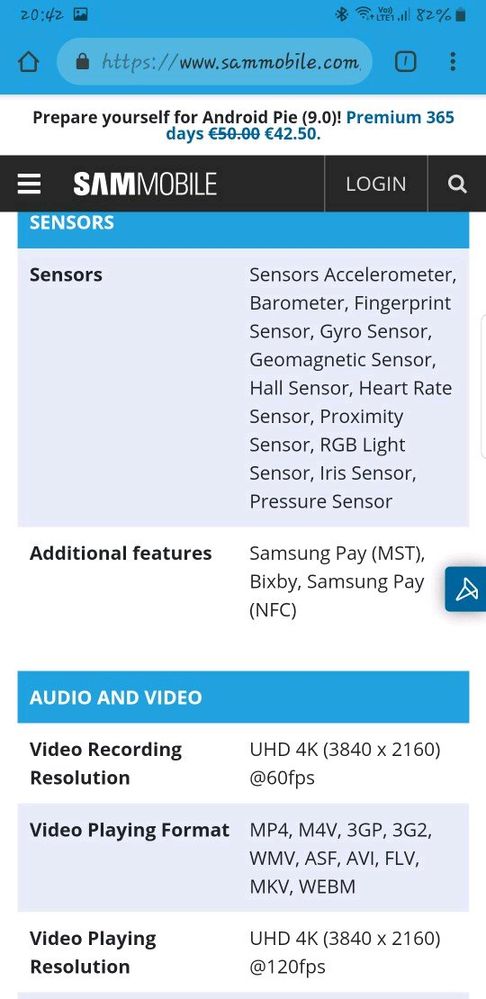Viewport: 486px width, 999px height.
Task: Tap the AUDIO AND VIDEO section header
Action: [243, 697]
